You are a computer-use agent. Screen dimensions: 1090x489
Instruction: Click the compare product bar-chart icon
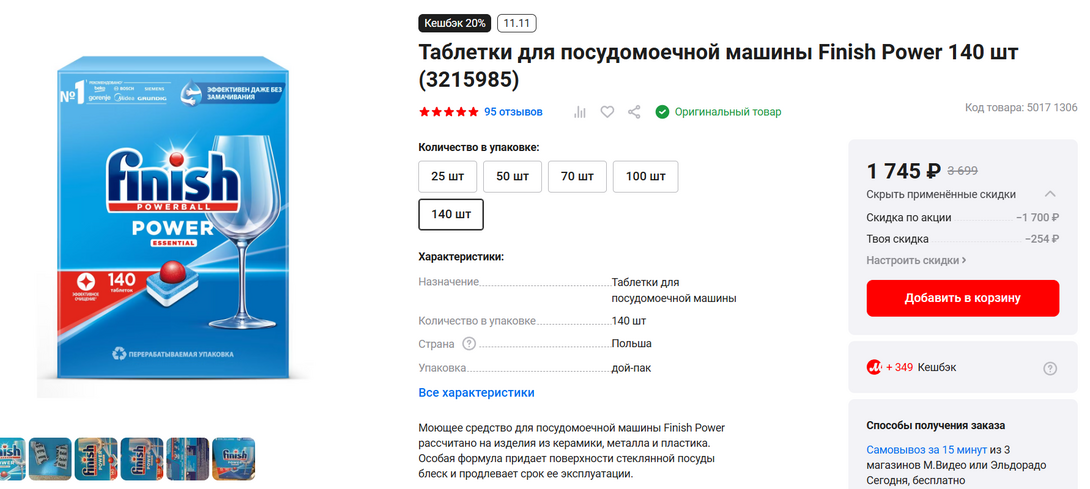point(580,112)
